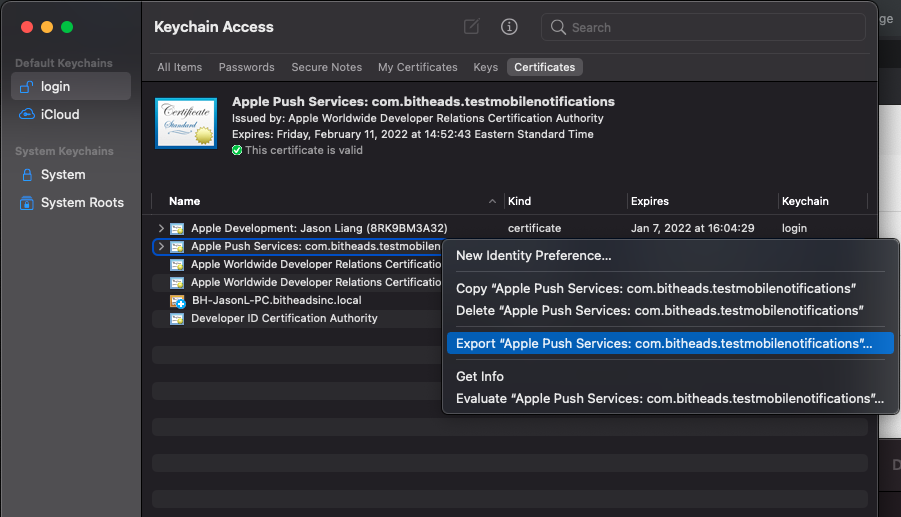Screen dimensions: 901x517
Task: Switch to the Passwords tab
Action: (247, 67)
